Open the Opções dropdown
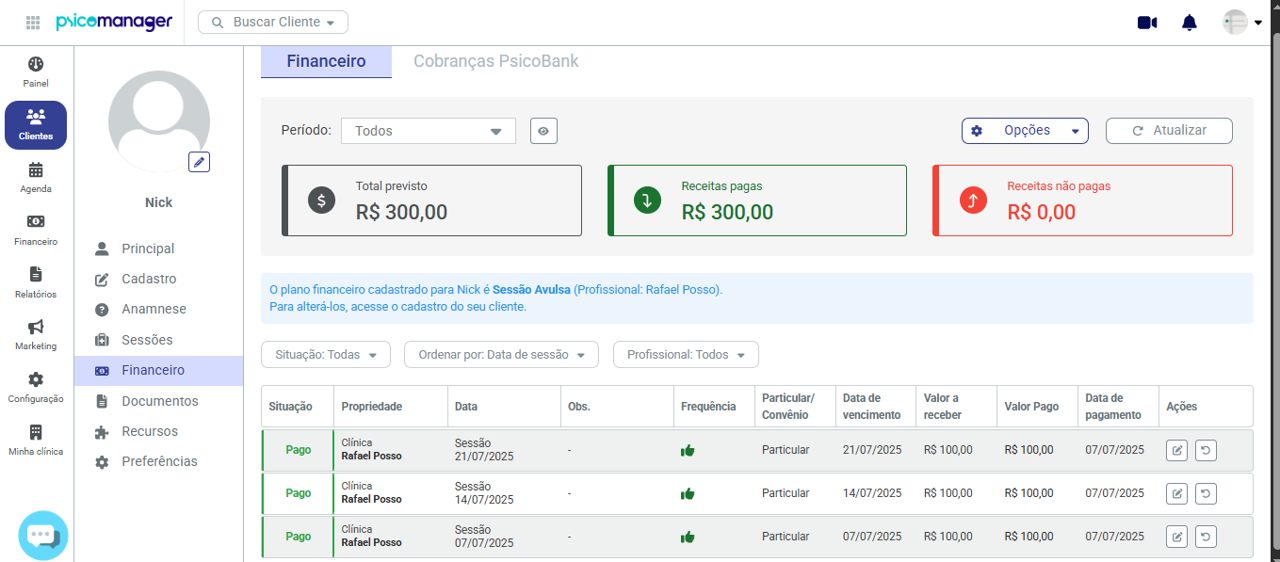This screenshot has height=562, width=1280. [x=1025, y=130]
